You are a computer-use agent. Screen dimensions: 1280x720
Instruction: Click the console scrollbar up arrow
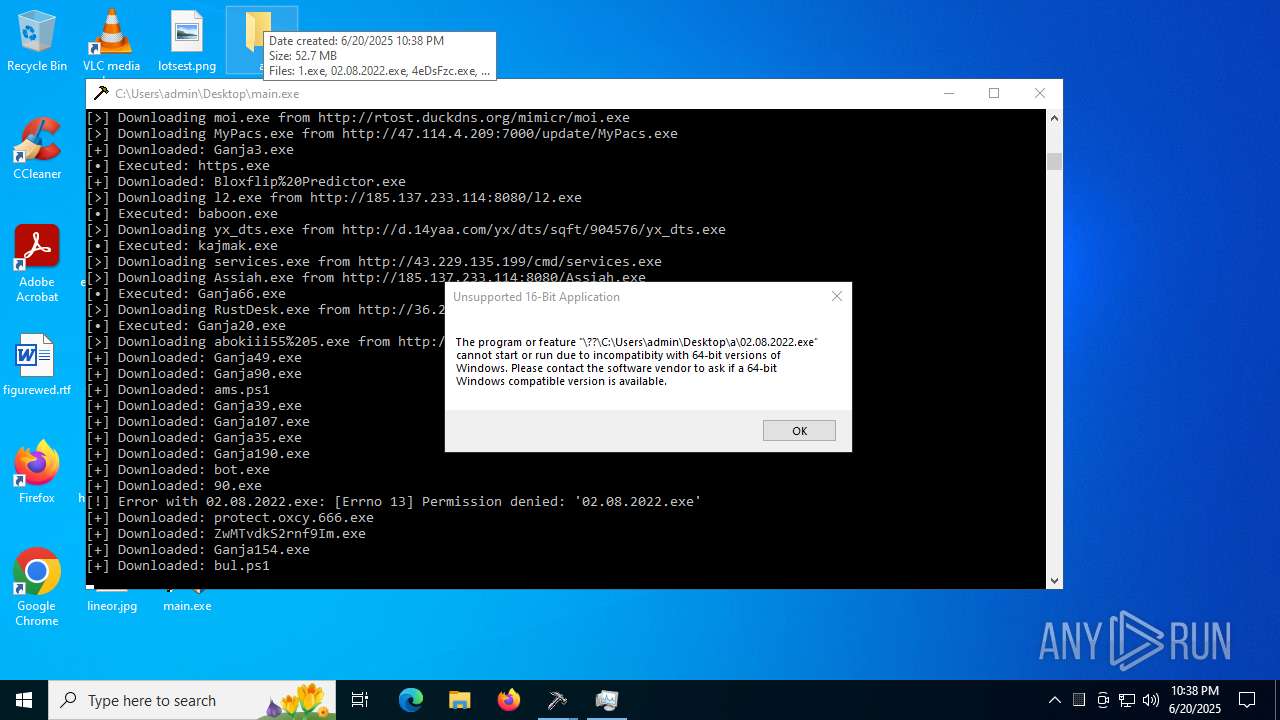[x=1054, y=118]
